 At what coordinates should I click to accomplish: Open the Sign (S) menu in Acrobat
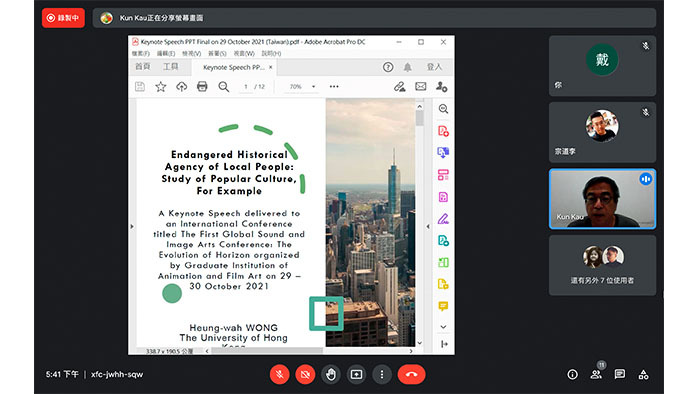217,54
